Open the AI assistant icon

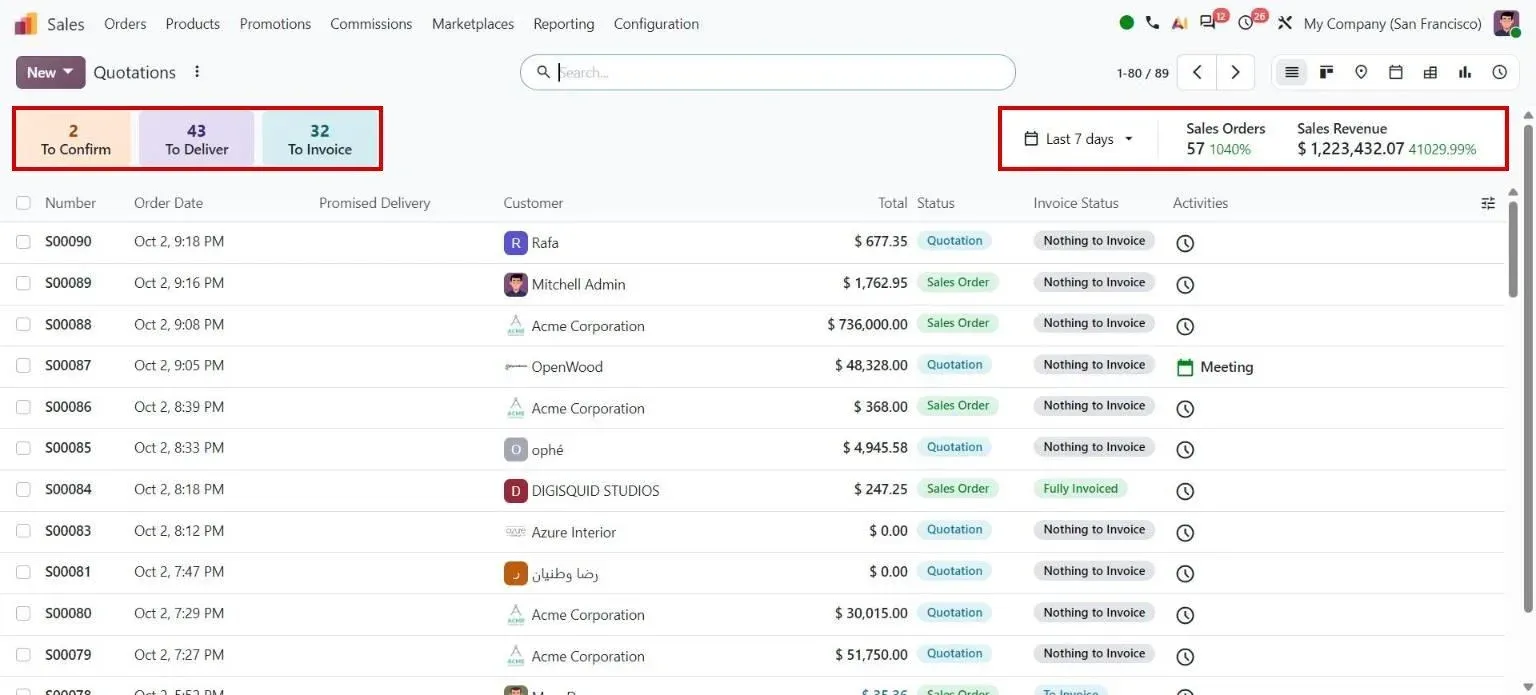[x=1180, y=23]
